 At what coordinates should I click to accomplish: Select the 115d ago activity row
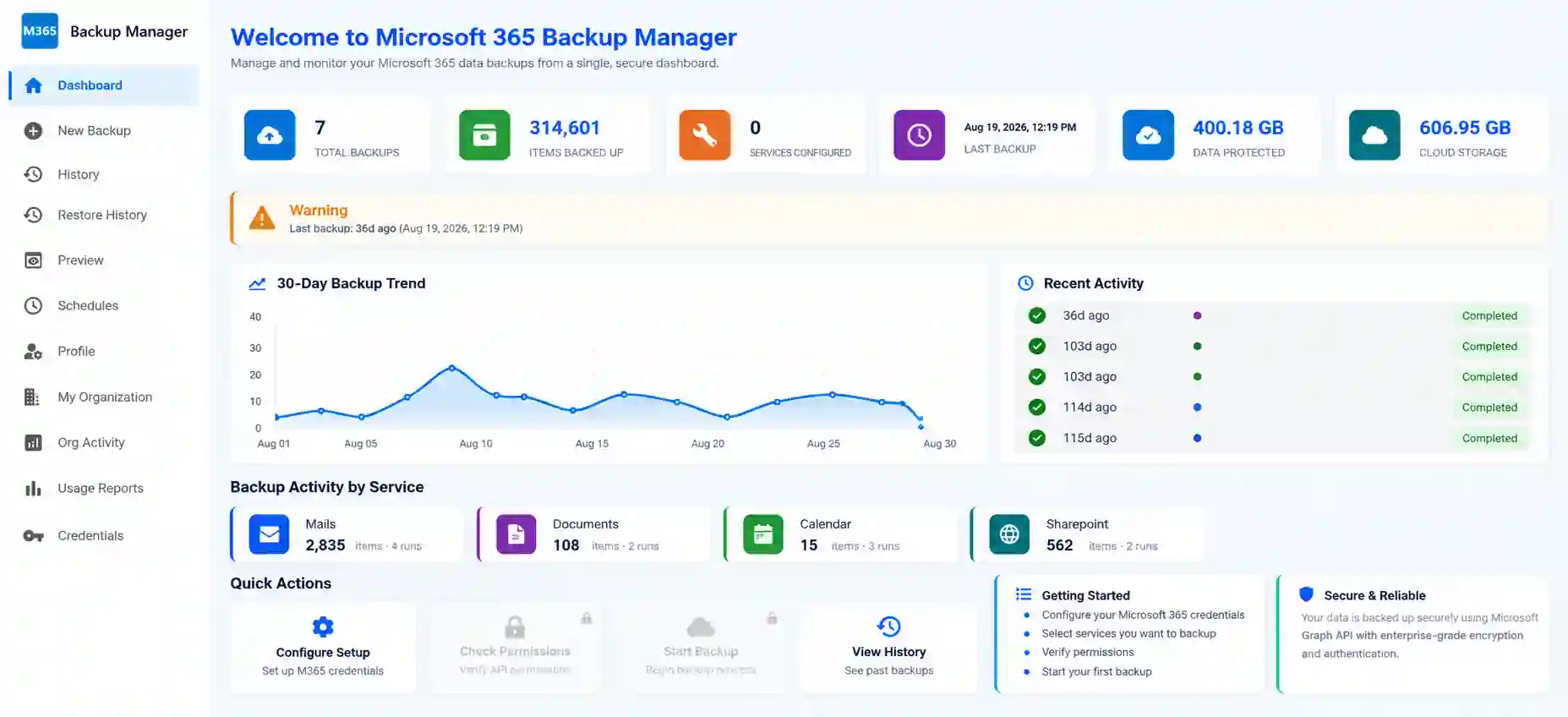[1274, 438]
